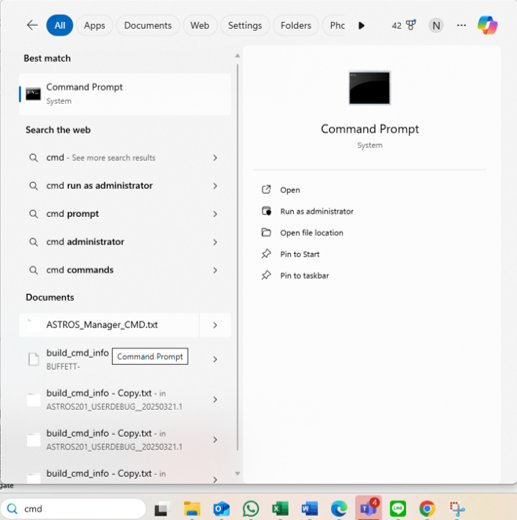Viewport: 517px width, 520px height.
Task: Expand chevron next to ASTROS_Manager_CMD.txt
Action: tap(215, 325)
